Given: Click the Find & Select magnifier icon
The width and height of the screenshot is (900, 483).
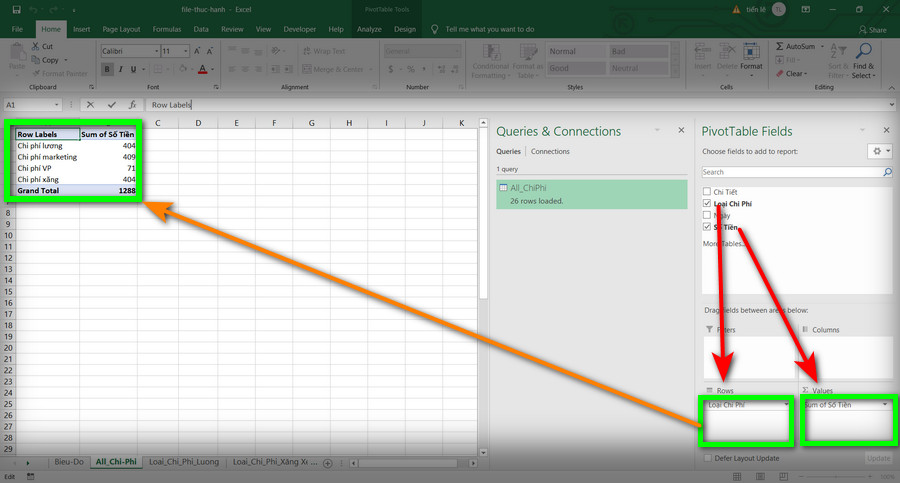Looking at the screenshot, I should pos(863,51).
